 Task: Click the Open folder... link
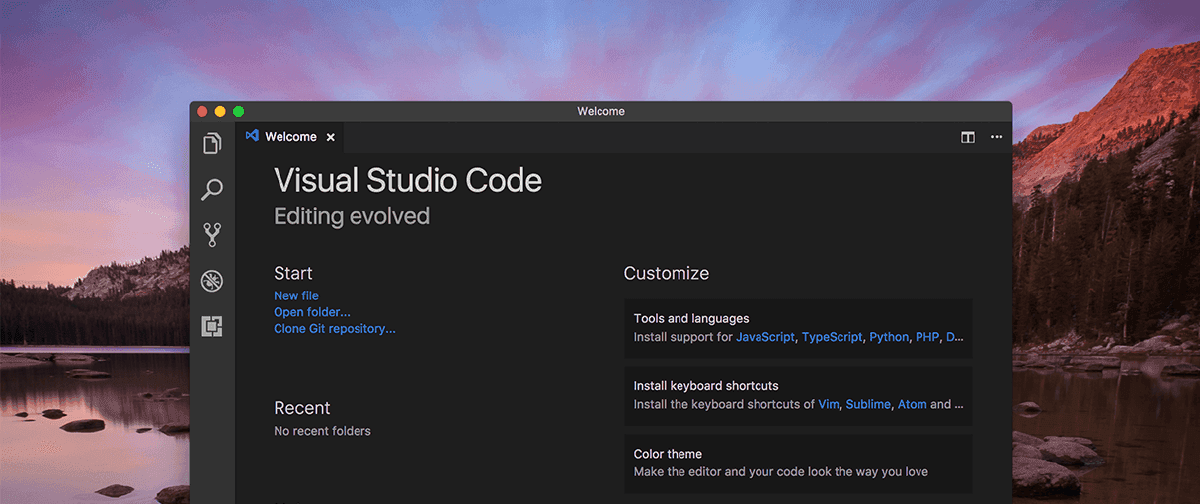pos(312,312)
